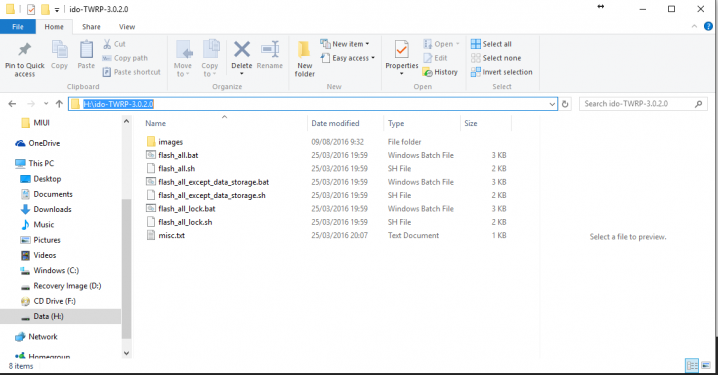Click the Pin to Quick access icon
This screenshot has height=375, width=718.
click(24, 49)
